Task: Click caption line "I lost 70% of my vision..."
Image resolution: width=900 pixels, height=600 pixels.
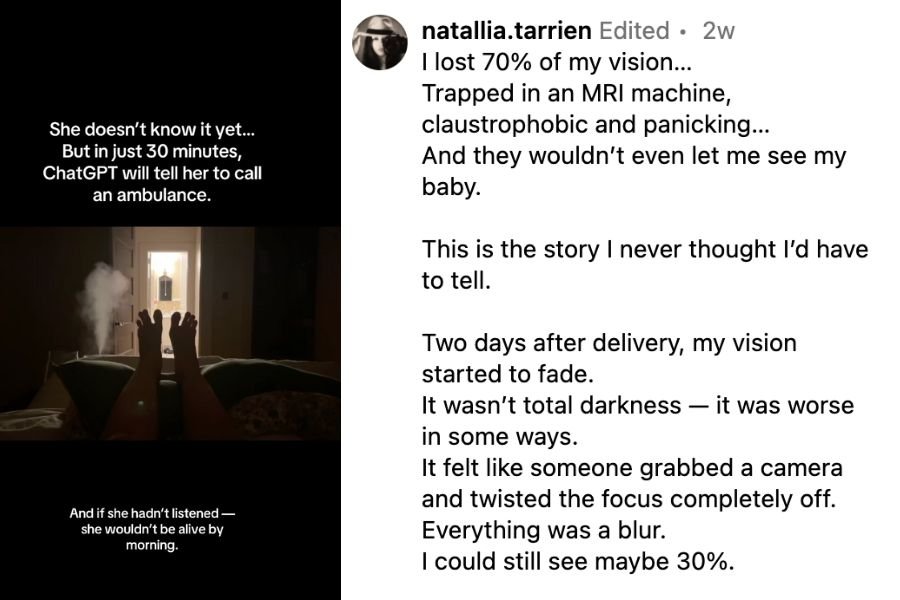Action: click(x=556, y=63)
